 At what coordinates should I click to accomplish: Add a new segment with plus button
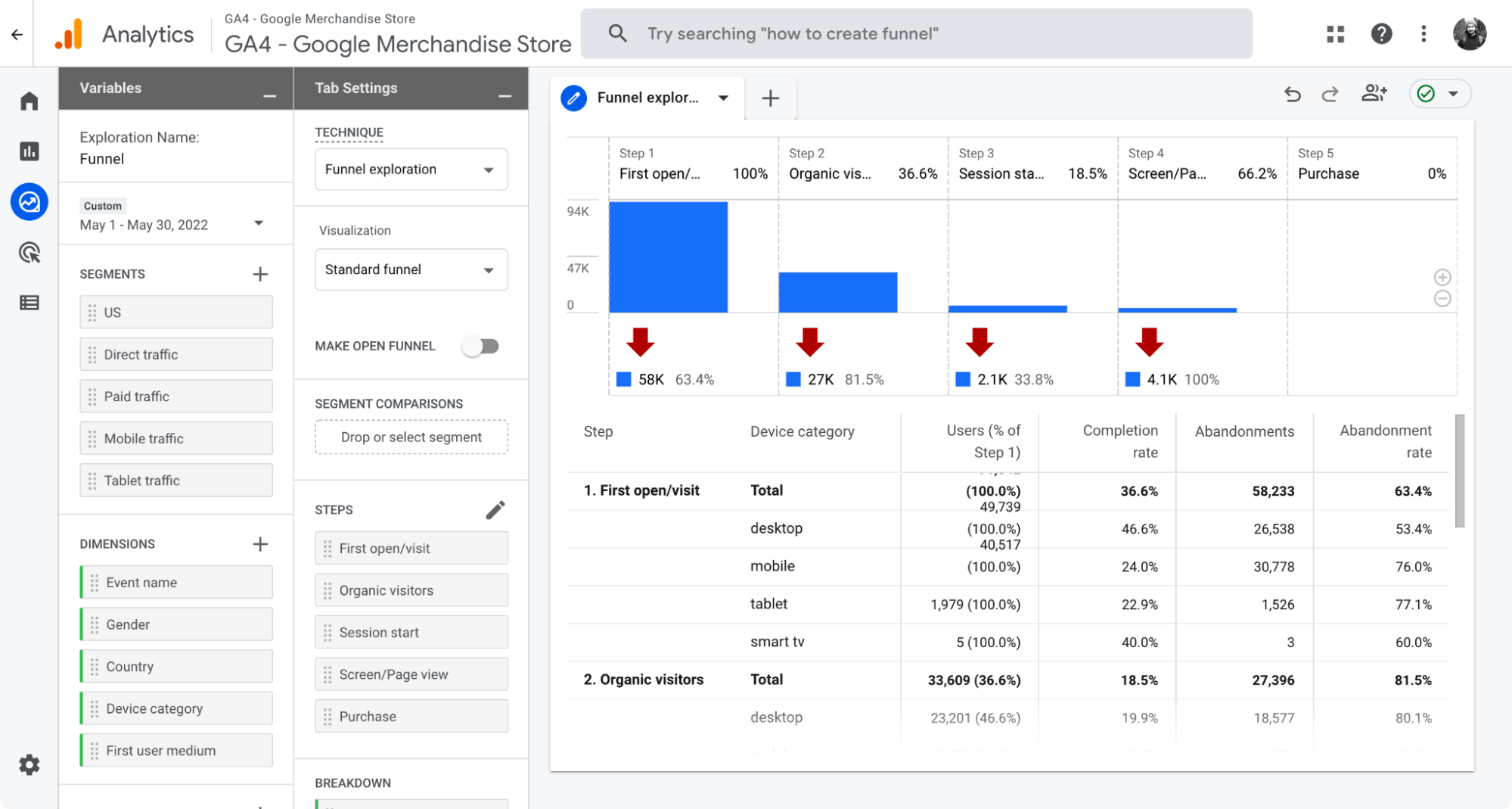pos(260,273)
